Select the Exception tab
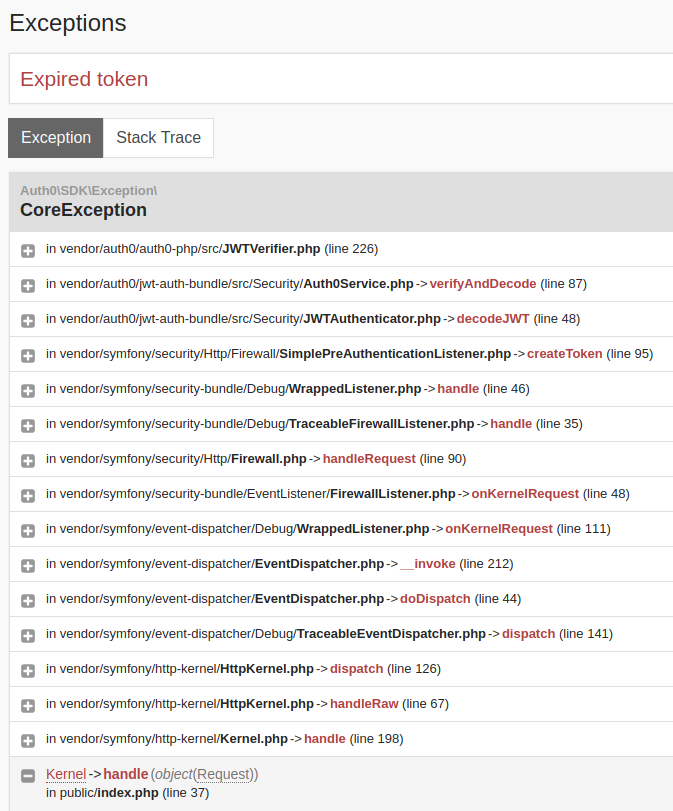 click(x=56, y=138)
